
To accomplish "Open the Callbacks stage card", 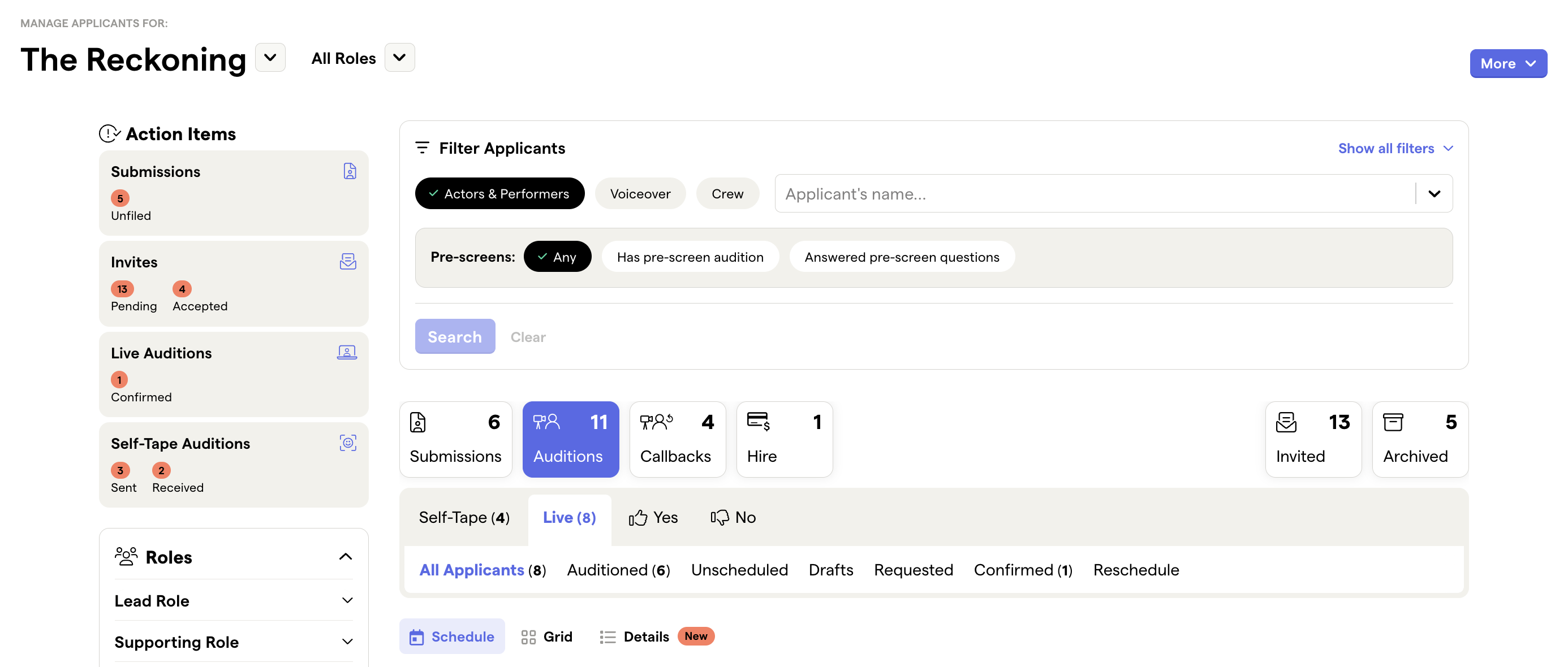I will pos(677,439).
